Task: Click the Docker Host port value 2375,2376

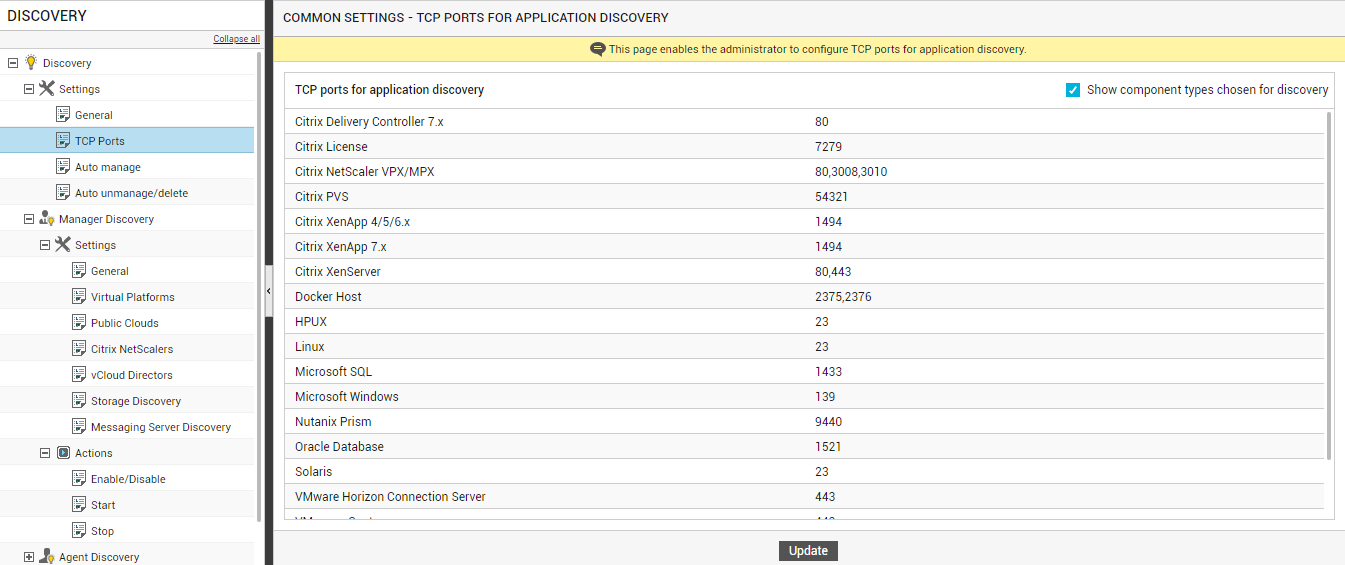Action: 843,297
